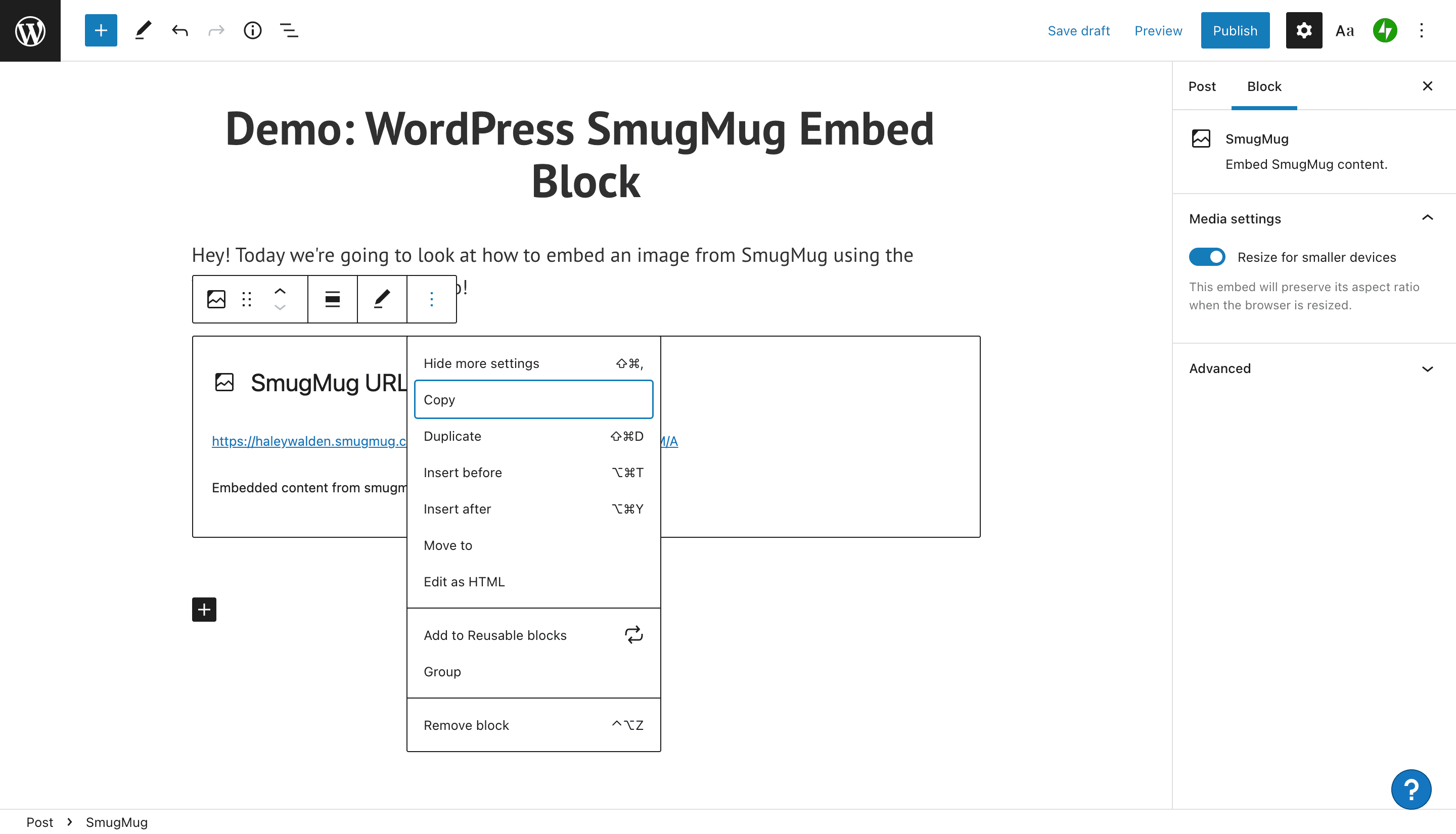Toggle Resize for smaller devices switch
Screen dimensions: 1456x834
coord(1207,257)
